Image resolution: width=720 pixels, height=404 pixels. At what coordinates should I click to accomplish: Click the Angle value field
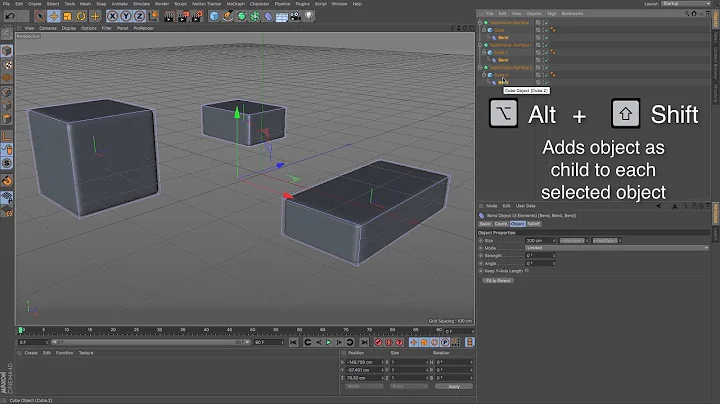click(x=540, y=264)
